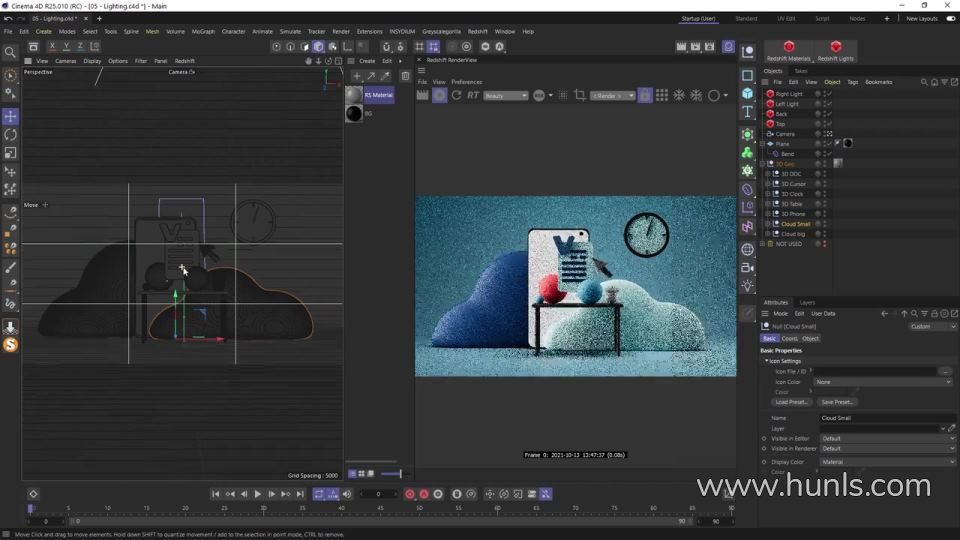The image size is (960, 540).
Task: Open the Coord. tab in Attributes
Action: click(x=789, y=339)
